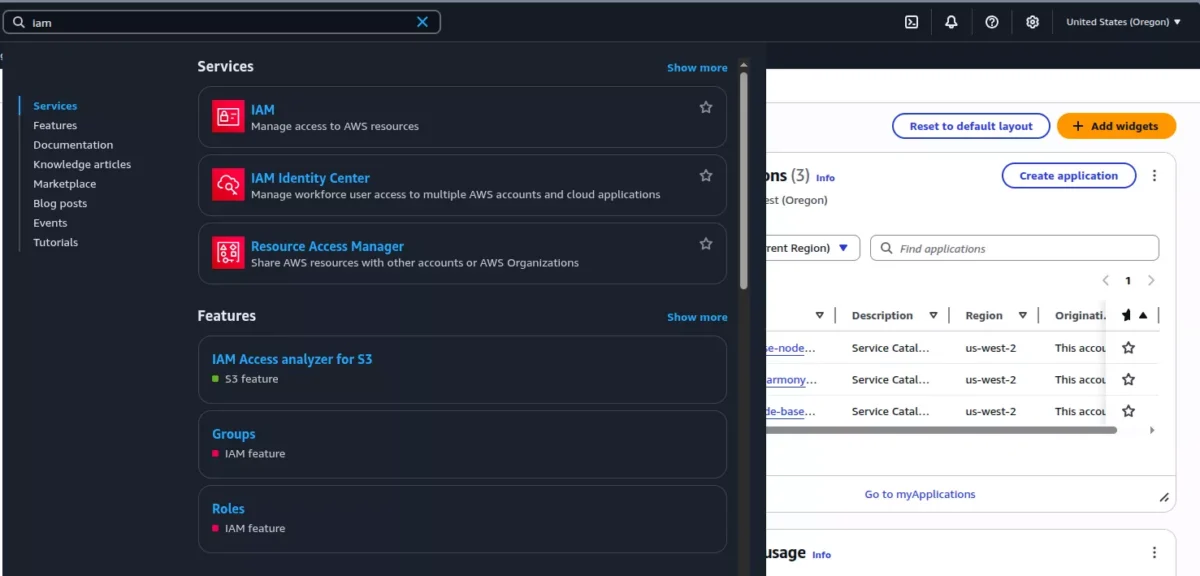This screenshot has width=1200, height=576.
Task: Expand the United States (Oregon) region dropdown
Action: 1123,22
